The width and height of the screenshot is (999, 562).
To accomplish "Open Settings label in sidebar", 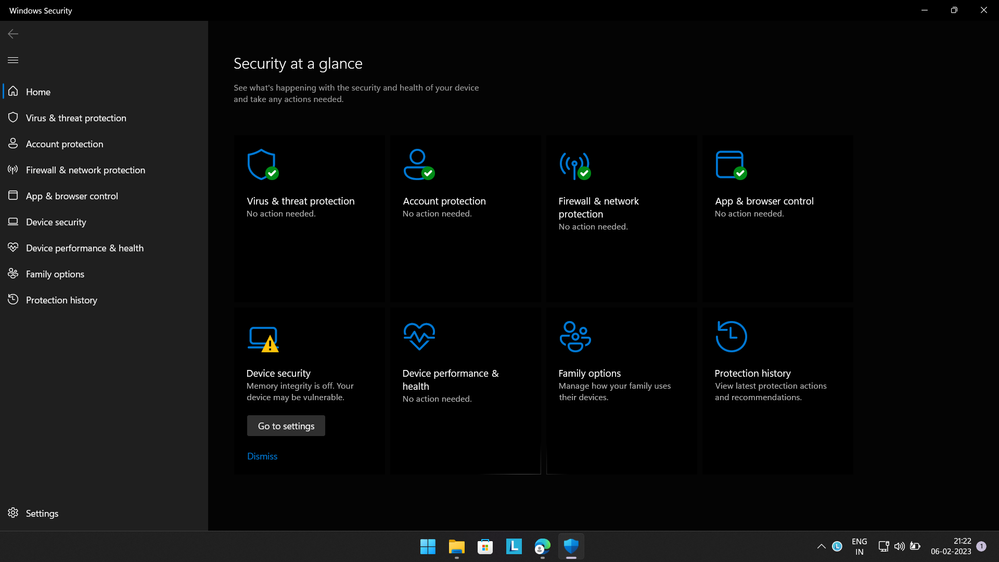I will (x=42, y=514).
